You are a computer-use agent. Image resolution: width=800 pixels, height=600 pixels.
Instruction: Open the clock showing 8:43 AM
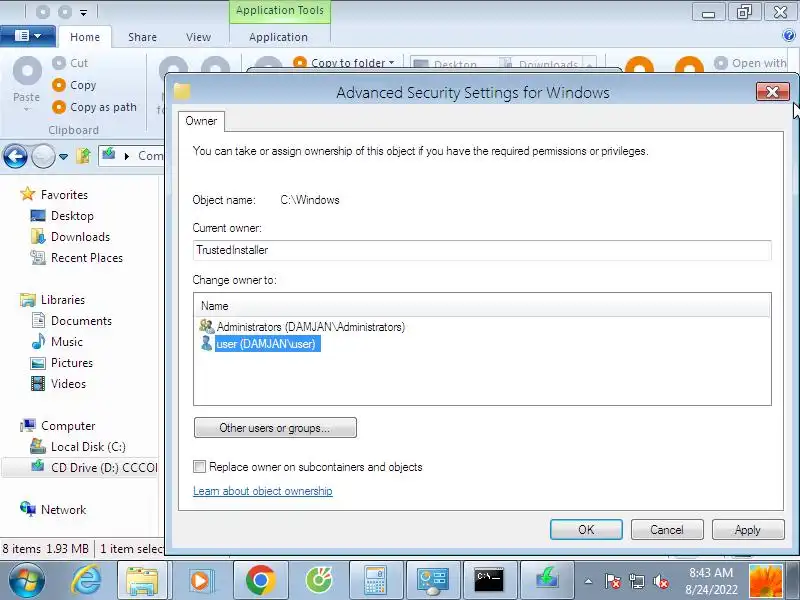coord(711,581)
